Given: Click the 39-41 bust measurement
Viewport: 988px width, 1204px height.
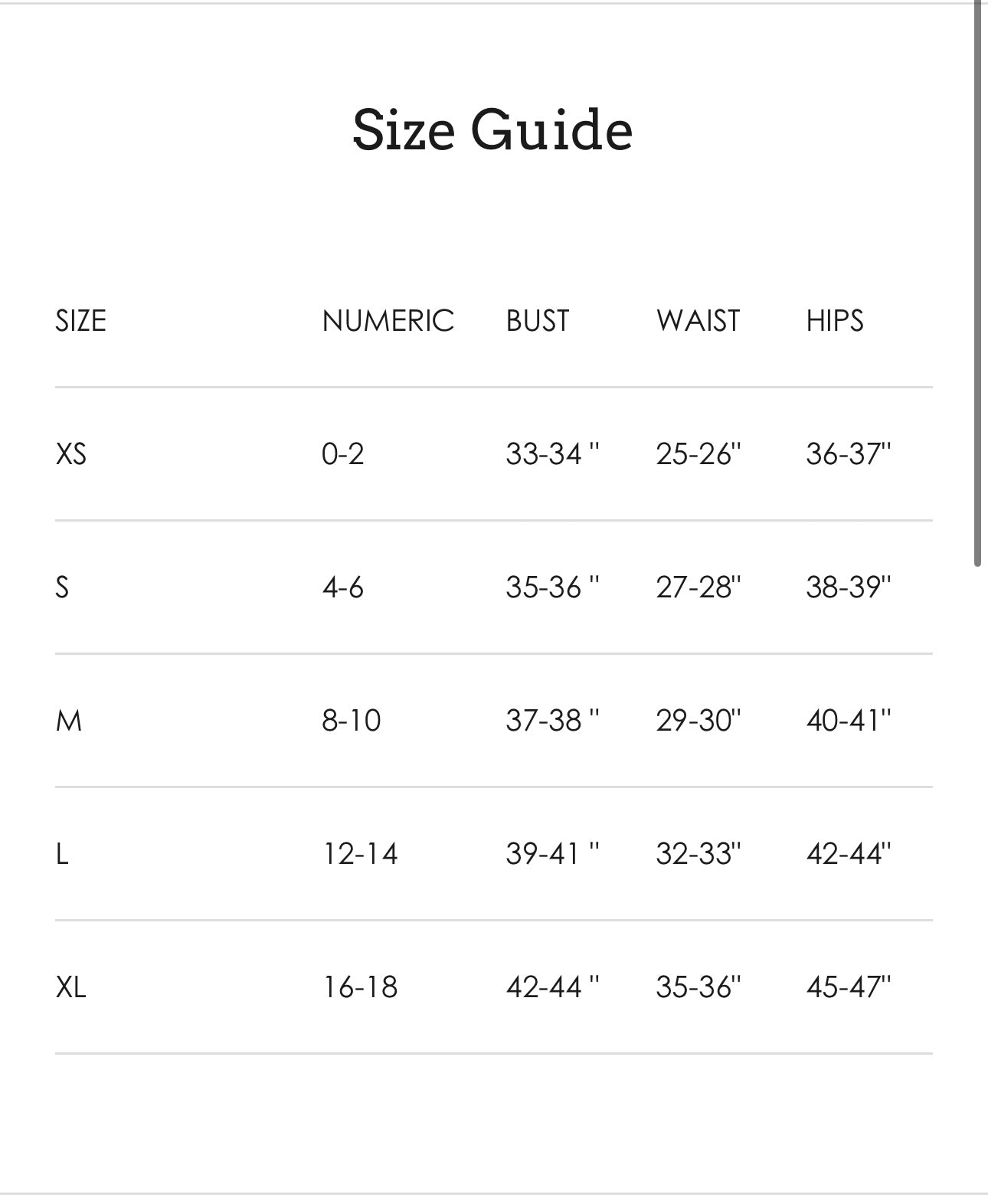Looking at the screenshot, I should pyautogui.click(x=552, y=853).
